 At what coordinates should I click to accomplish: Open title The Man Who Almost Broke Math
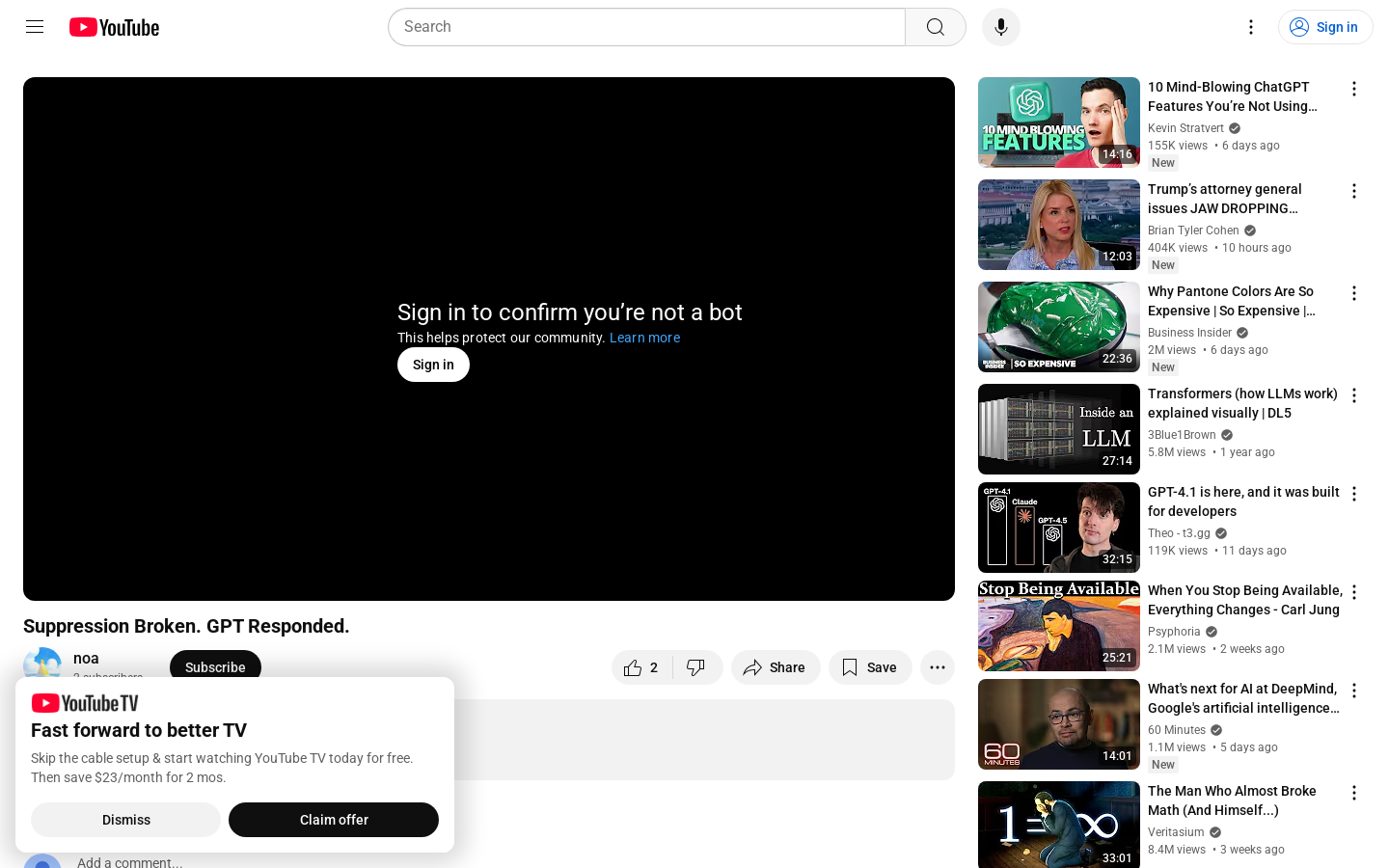tap(1232, 800)
